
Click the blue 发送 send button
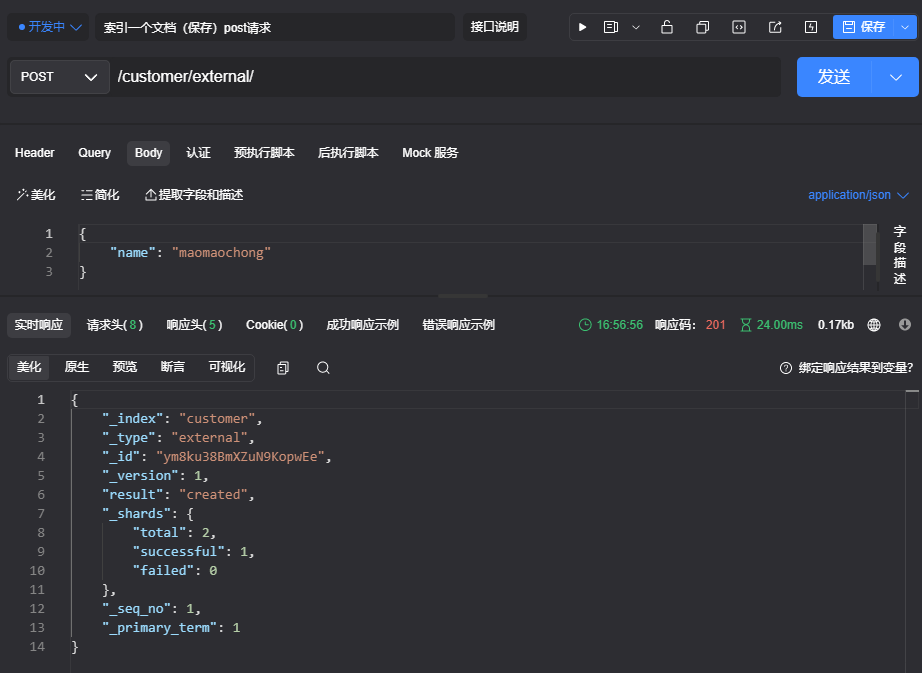tap(834, 77)
